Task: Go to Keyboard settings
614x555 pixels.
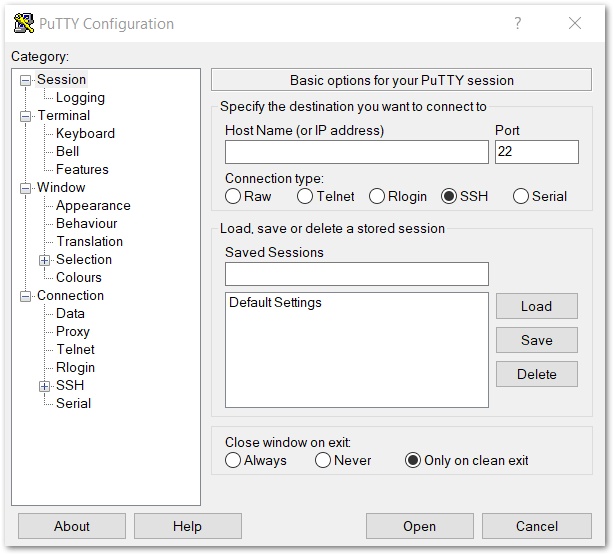Action: click(x=85, y=134)
